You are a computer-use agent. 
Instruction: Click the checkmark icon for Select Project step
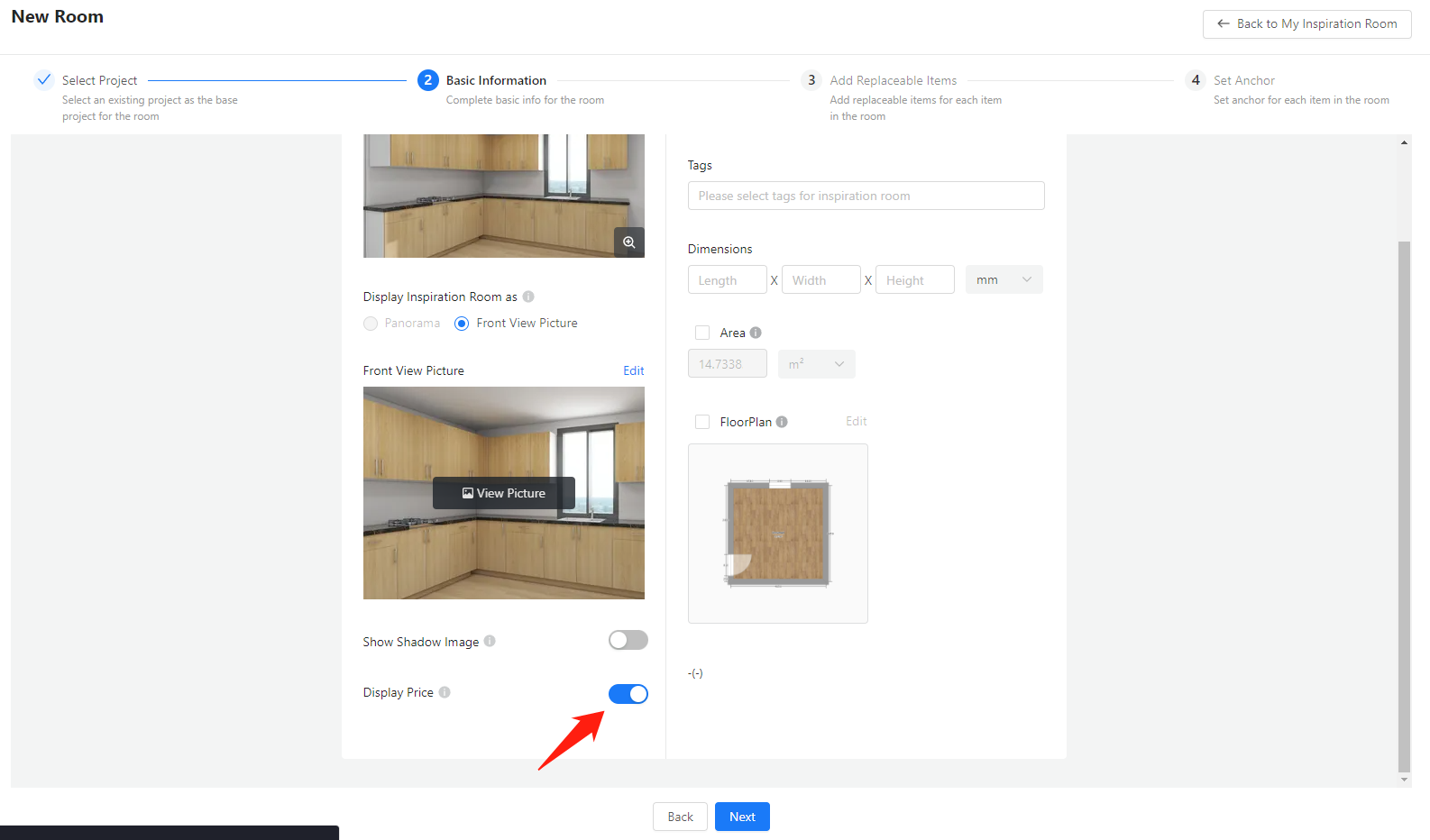44,80
